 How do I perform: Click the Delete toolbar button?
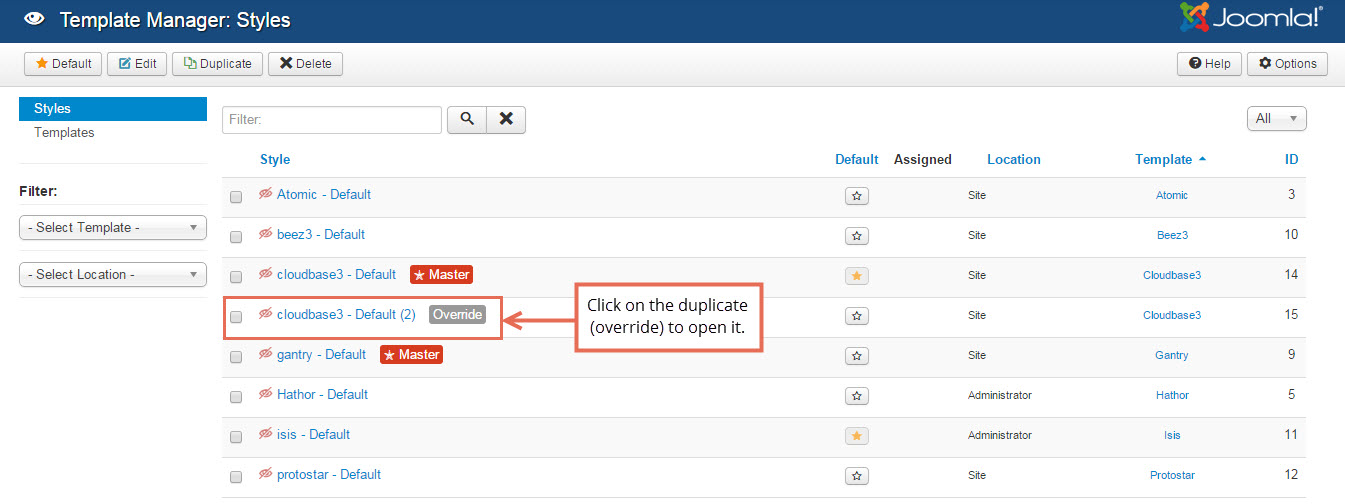click(x=305, y=64)
